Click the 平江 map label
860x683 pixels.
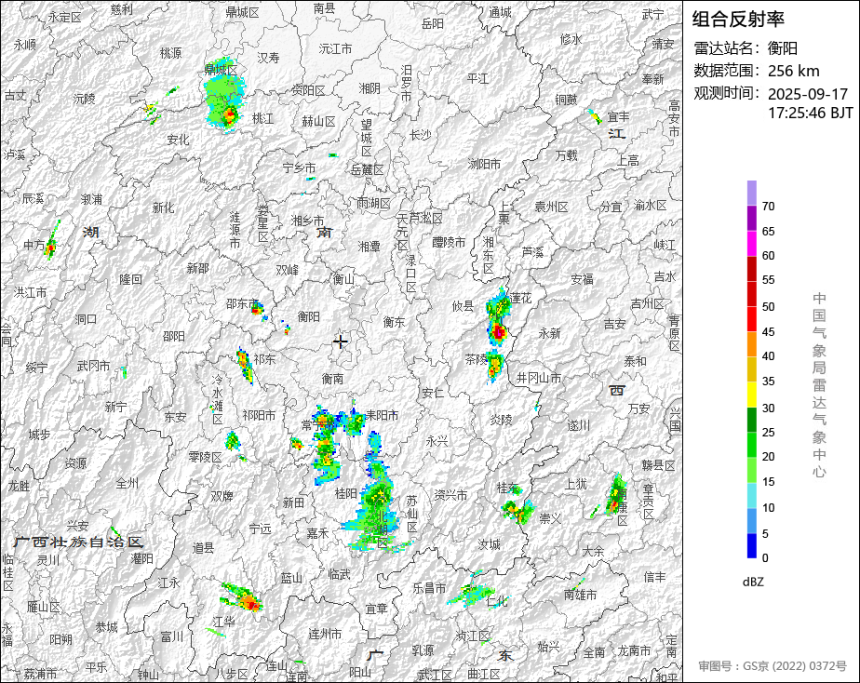tap(477, 78)
